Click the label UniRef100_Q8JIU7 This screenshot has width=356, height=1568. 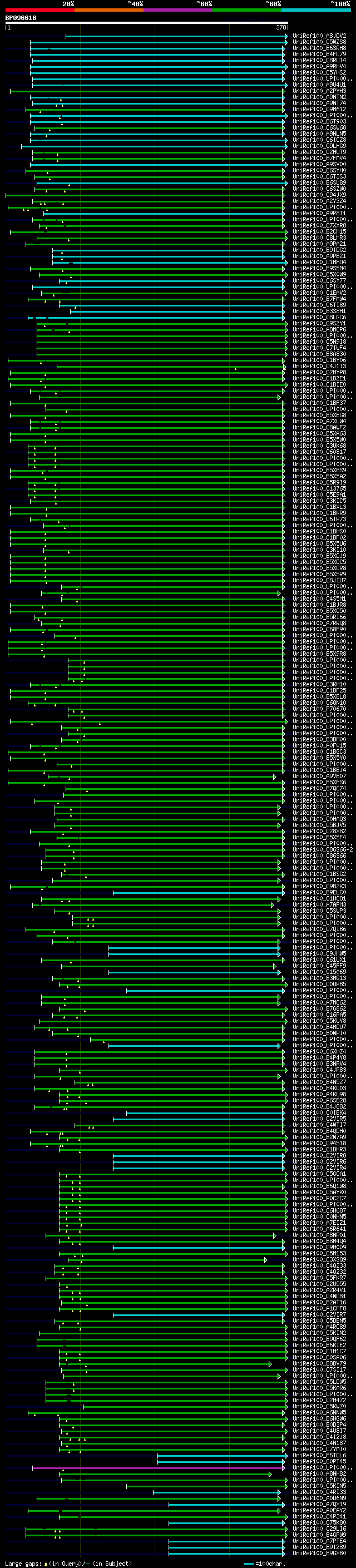point(319,581)
